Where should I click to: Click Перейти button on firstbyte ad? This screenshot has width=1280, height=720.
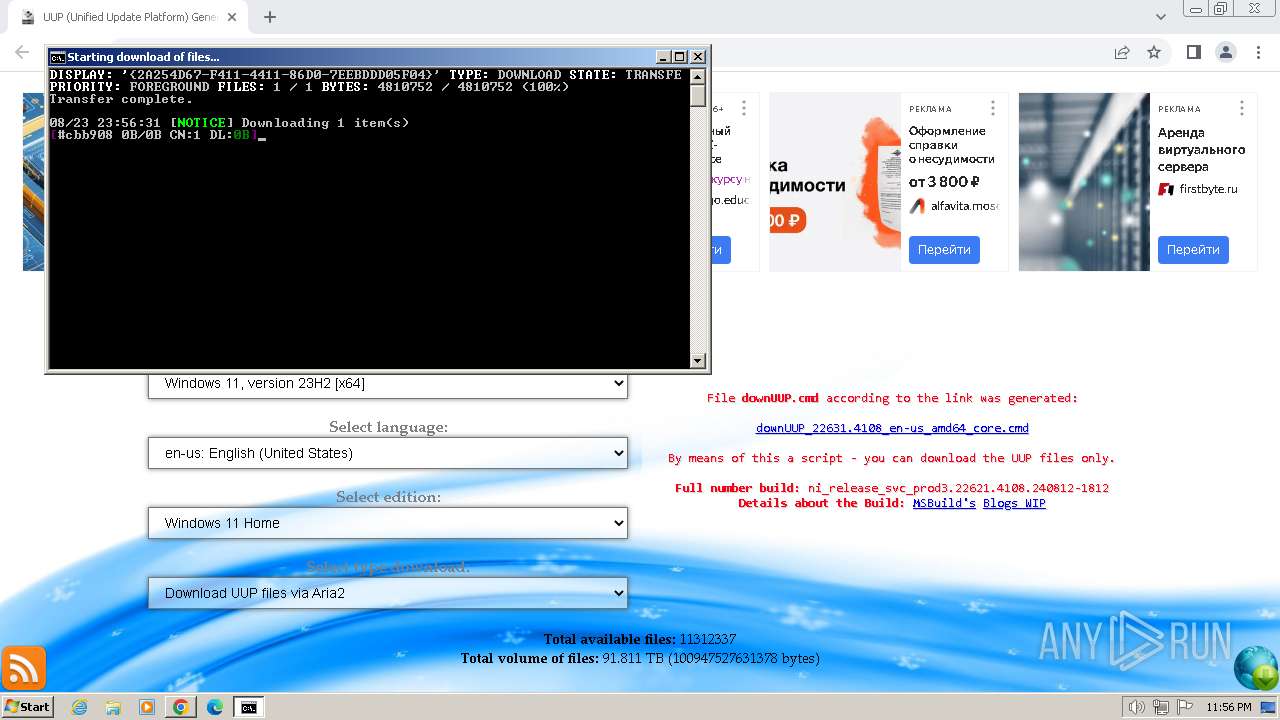pyautogui.click(x=1193, y=250)
